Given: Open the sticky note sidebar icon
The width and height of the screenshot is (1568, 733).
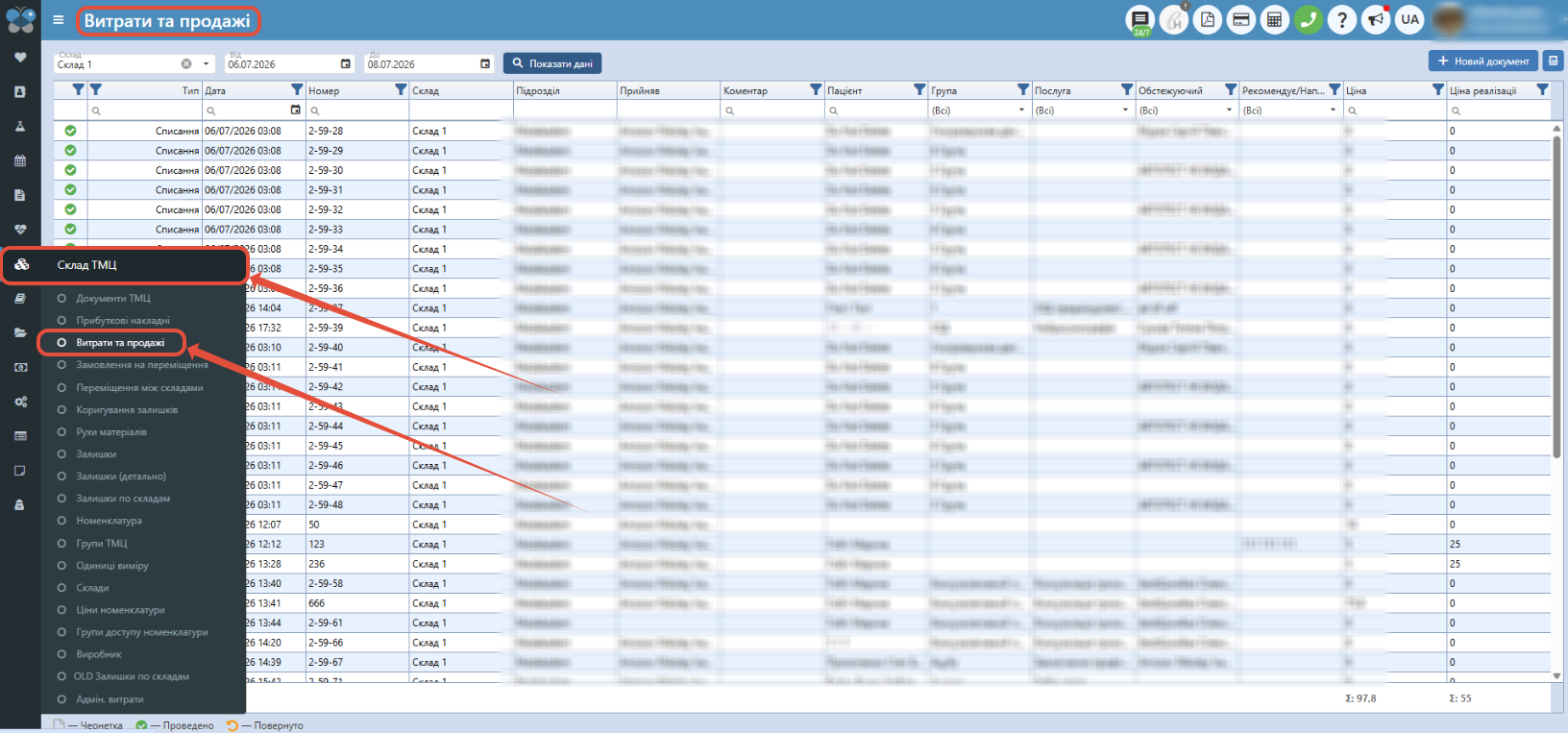Looking at the screenshot, I should pos(20,471).
